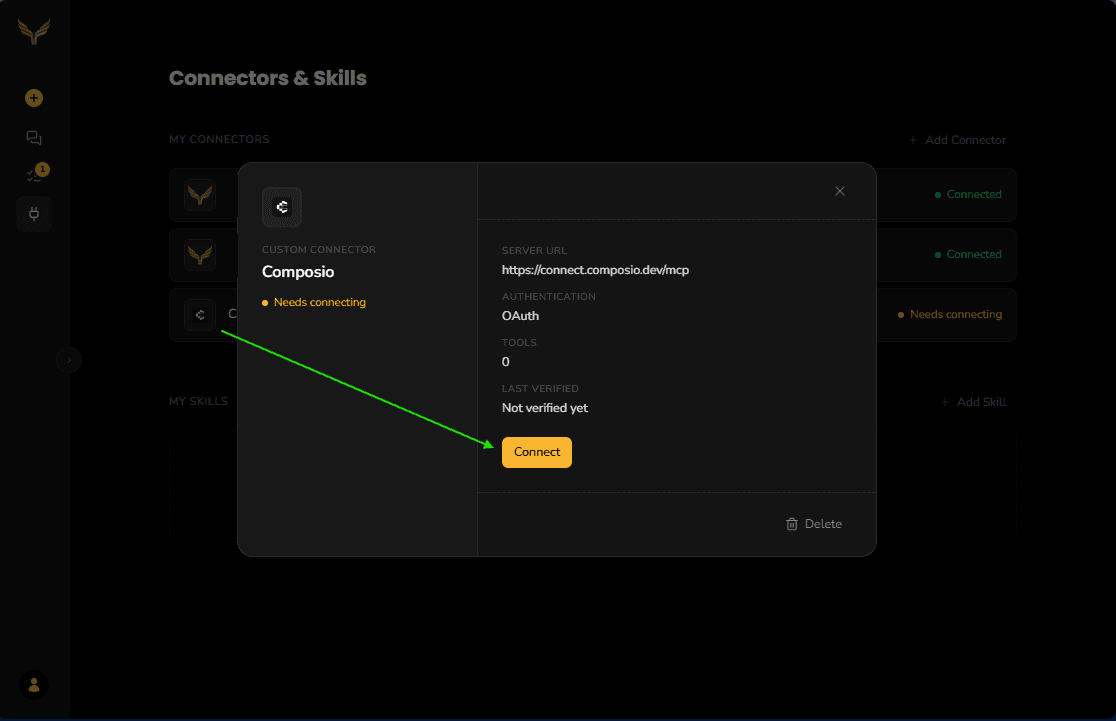Viewport: 1116px width, 721px height.
Task: Click Add Skill link
Action: point(973,402)
